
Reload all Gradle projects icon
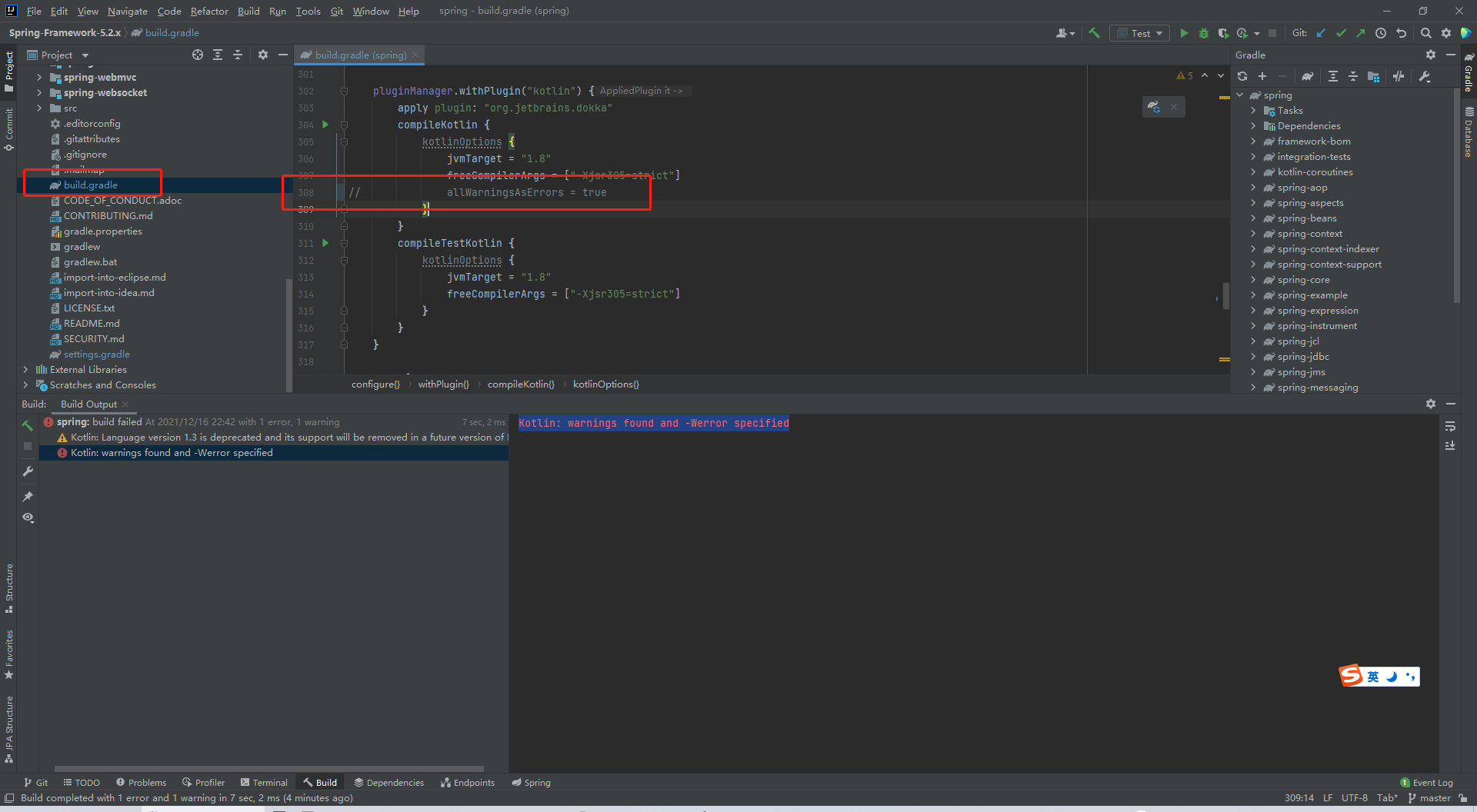[x=1242, y=76]
